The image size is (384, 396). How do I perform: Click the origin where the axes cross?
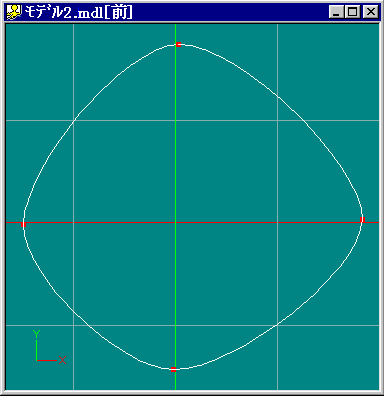pos(175,222)
